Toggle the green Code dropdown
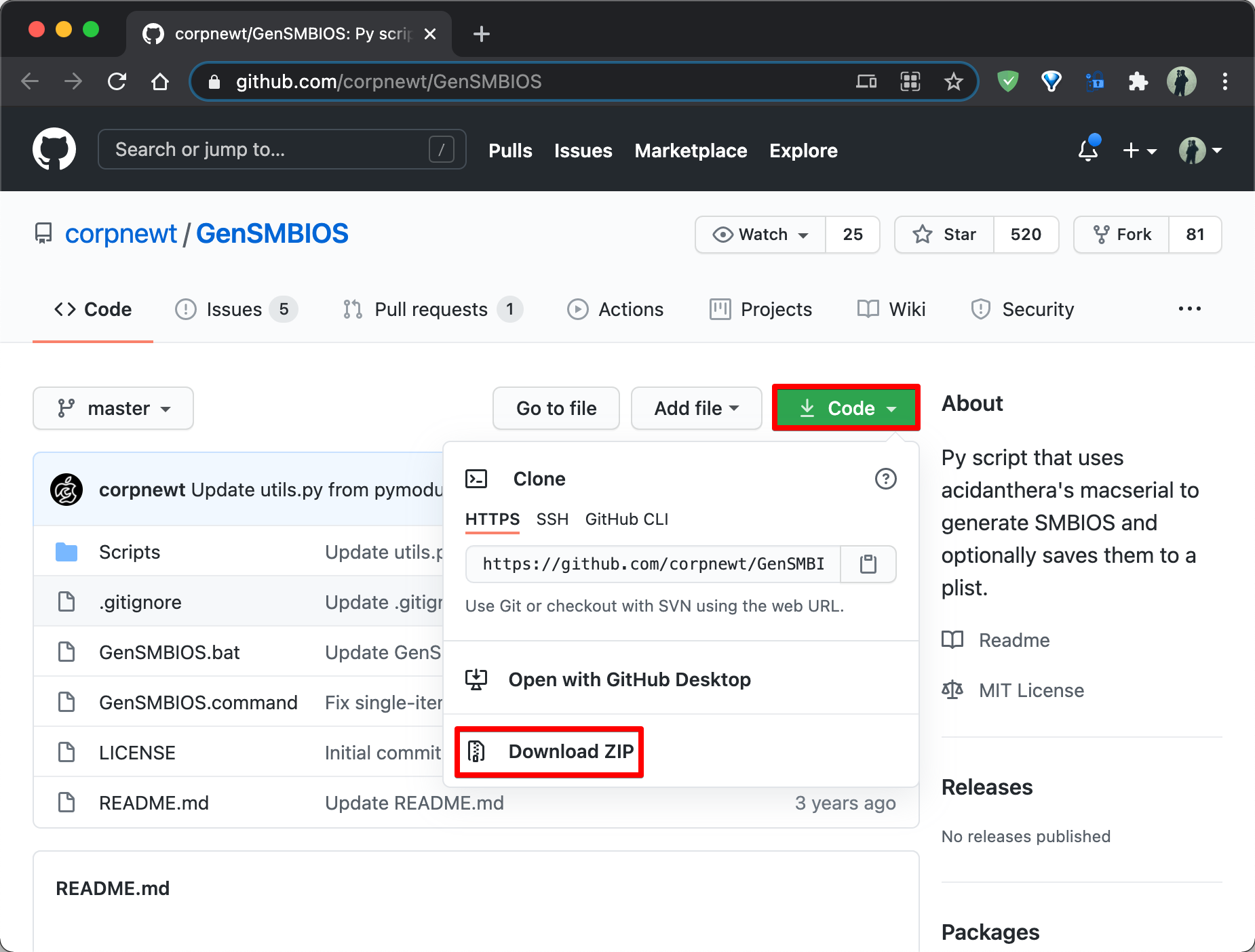The width and height of the screenshot is (1255, 952). 846,408
